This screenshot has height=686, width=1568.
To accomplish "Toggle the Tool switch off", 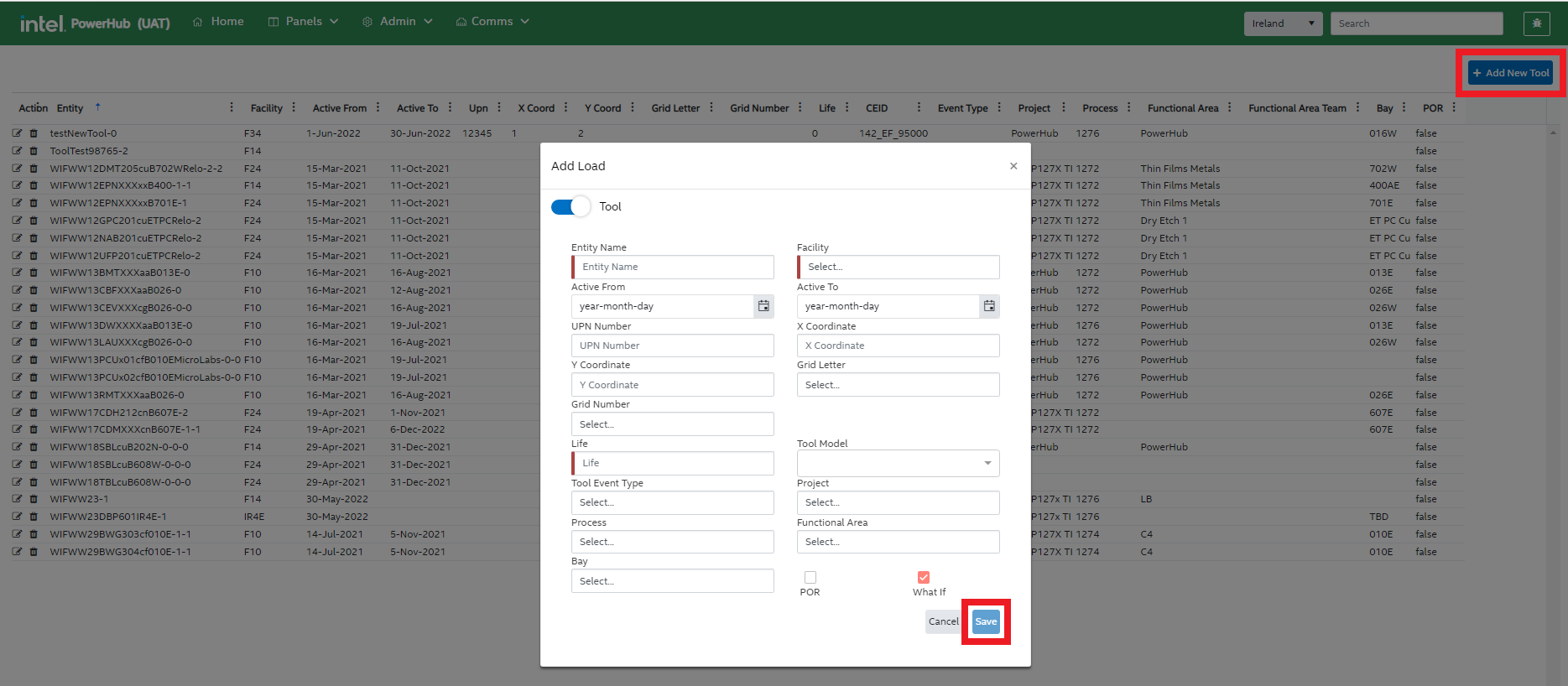I will pos(570,207).
